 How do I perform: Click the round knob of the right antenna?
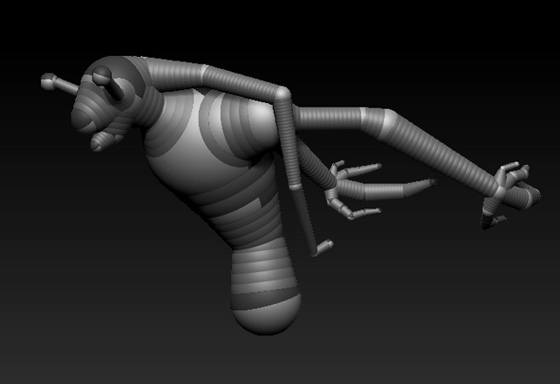click(102, 75)
